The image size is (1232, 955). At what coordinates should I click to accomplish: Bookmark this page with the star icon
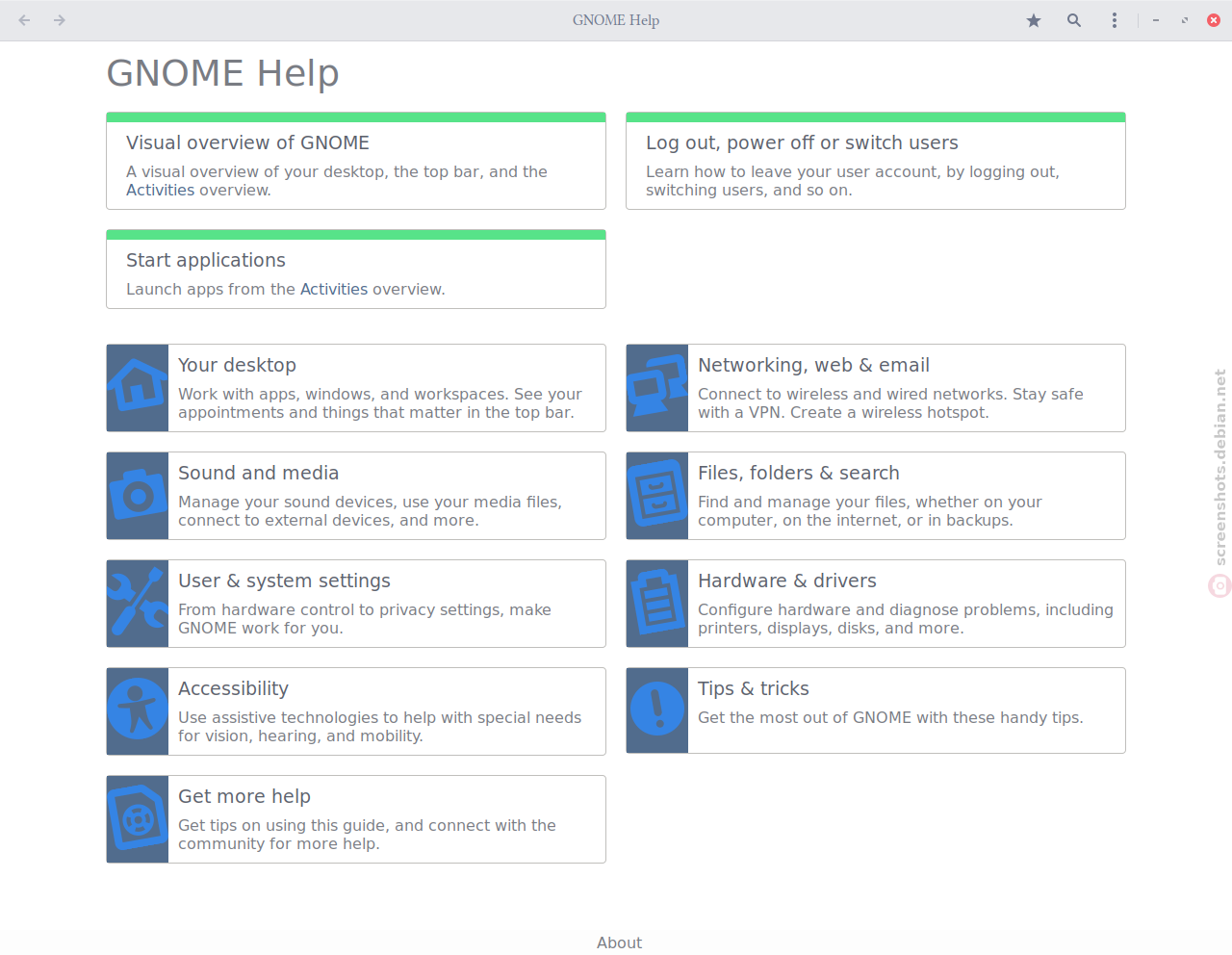coord(1034,20)
